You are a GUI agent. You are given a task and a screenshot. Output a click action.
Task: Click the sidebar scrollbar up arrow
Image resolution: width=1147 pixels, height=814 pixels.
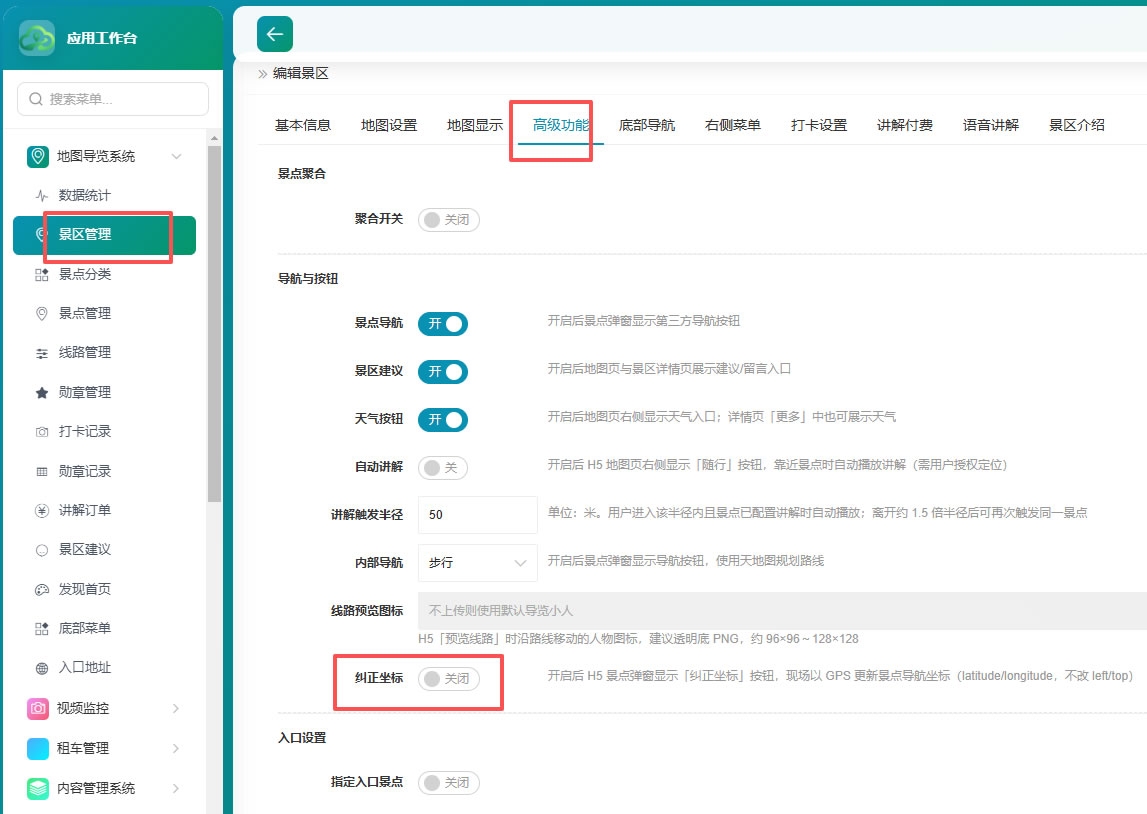pyautogui.click(x=214, y=138)
